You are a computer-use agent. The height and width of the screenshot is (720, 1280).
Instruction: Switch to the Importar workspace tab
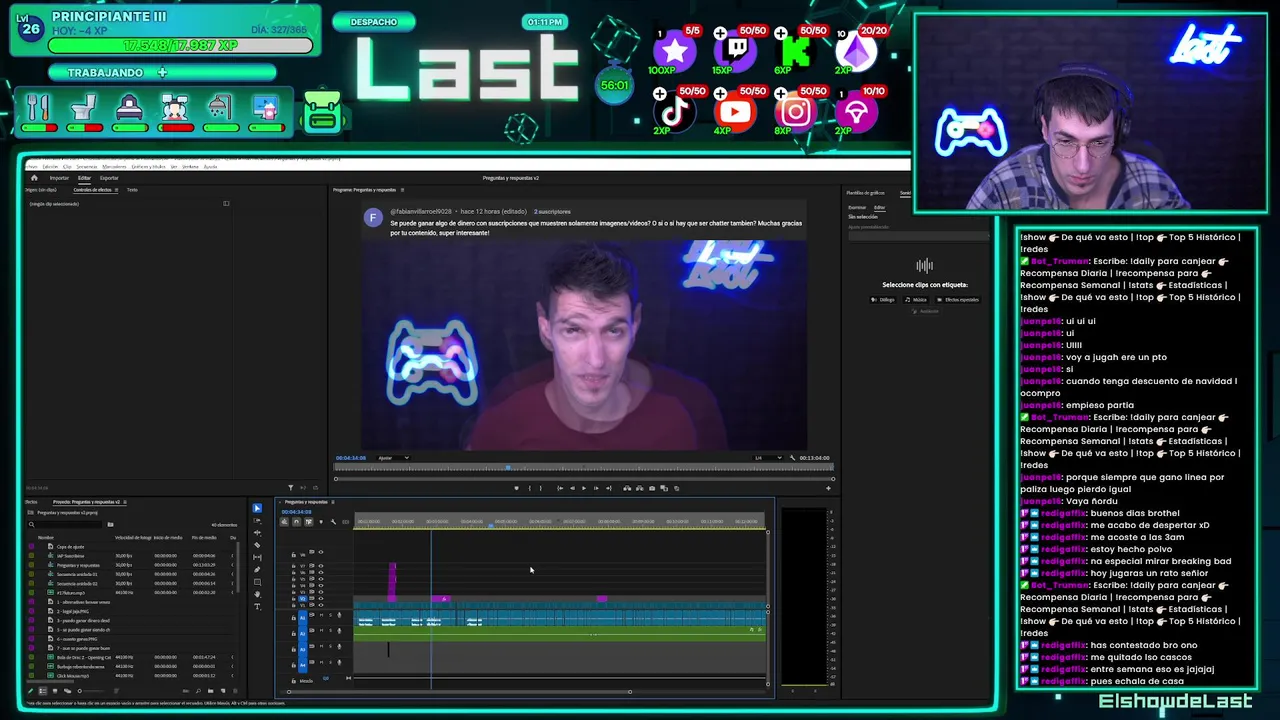[x=59, y=178]
